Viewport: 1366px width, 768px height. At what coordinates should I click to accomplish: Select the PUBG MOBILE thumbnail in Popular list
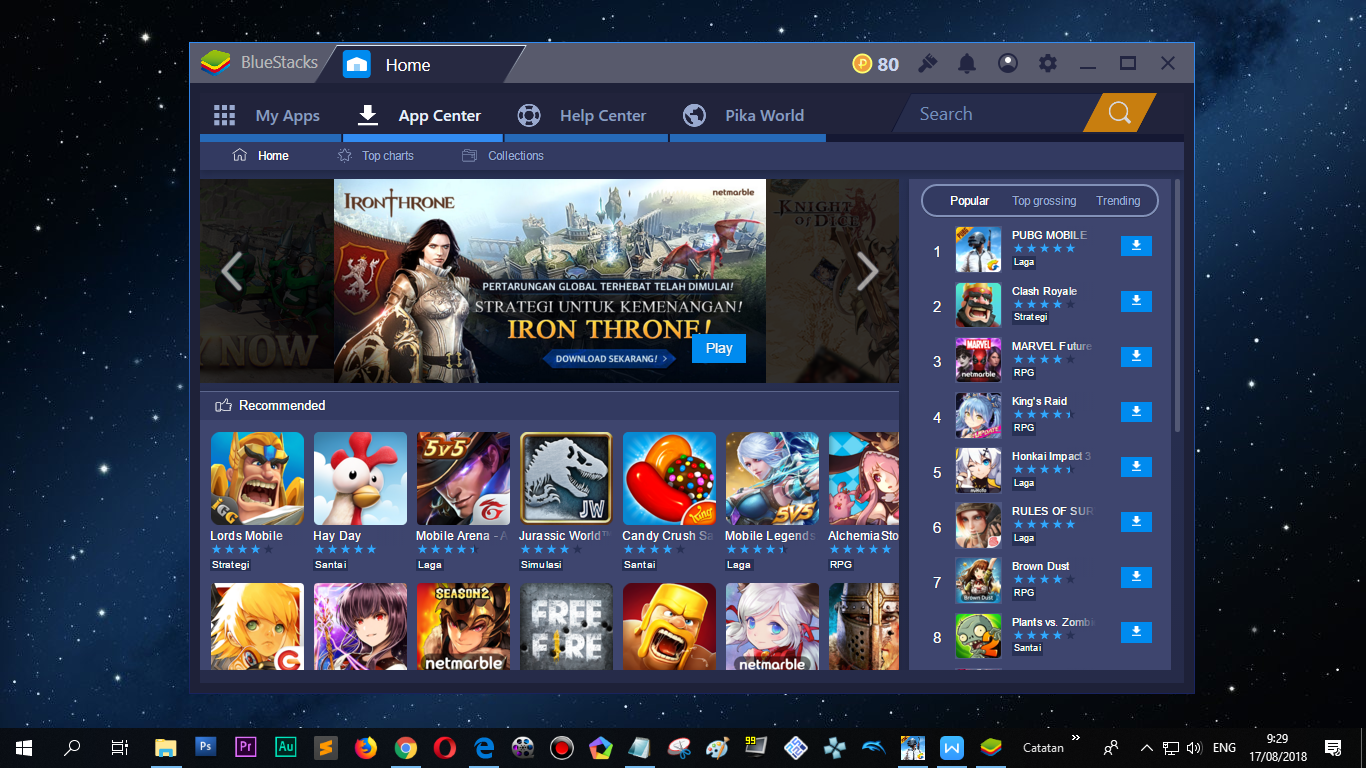tap(978, 250)
